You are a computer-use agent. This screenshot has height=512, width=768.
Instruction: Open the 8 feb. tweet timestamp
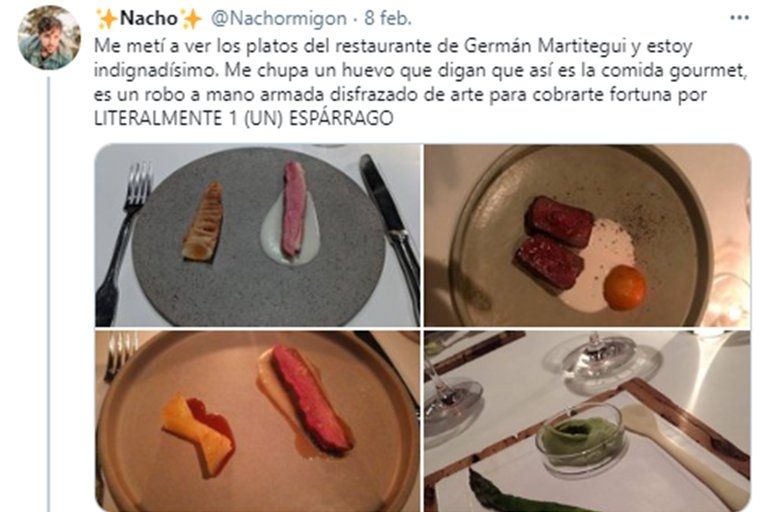pyautogui.click(x=388, y=19)
